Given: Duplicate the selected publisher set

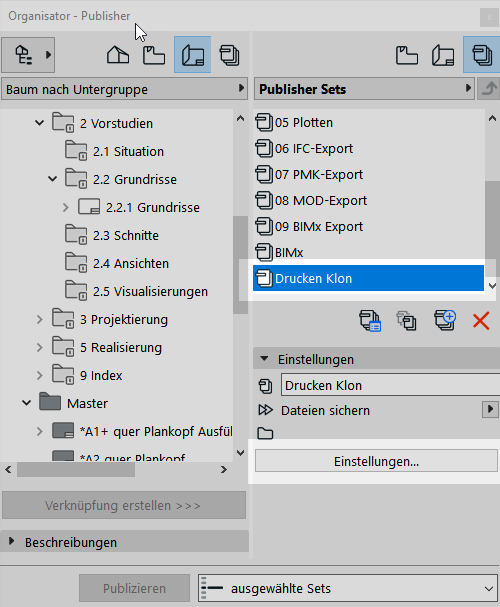Looking at the screenshot, I should point(407,321).
